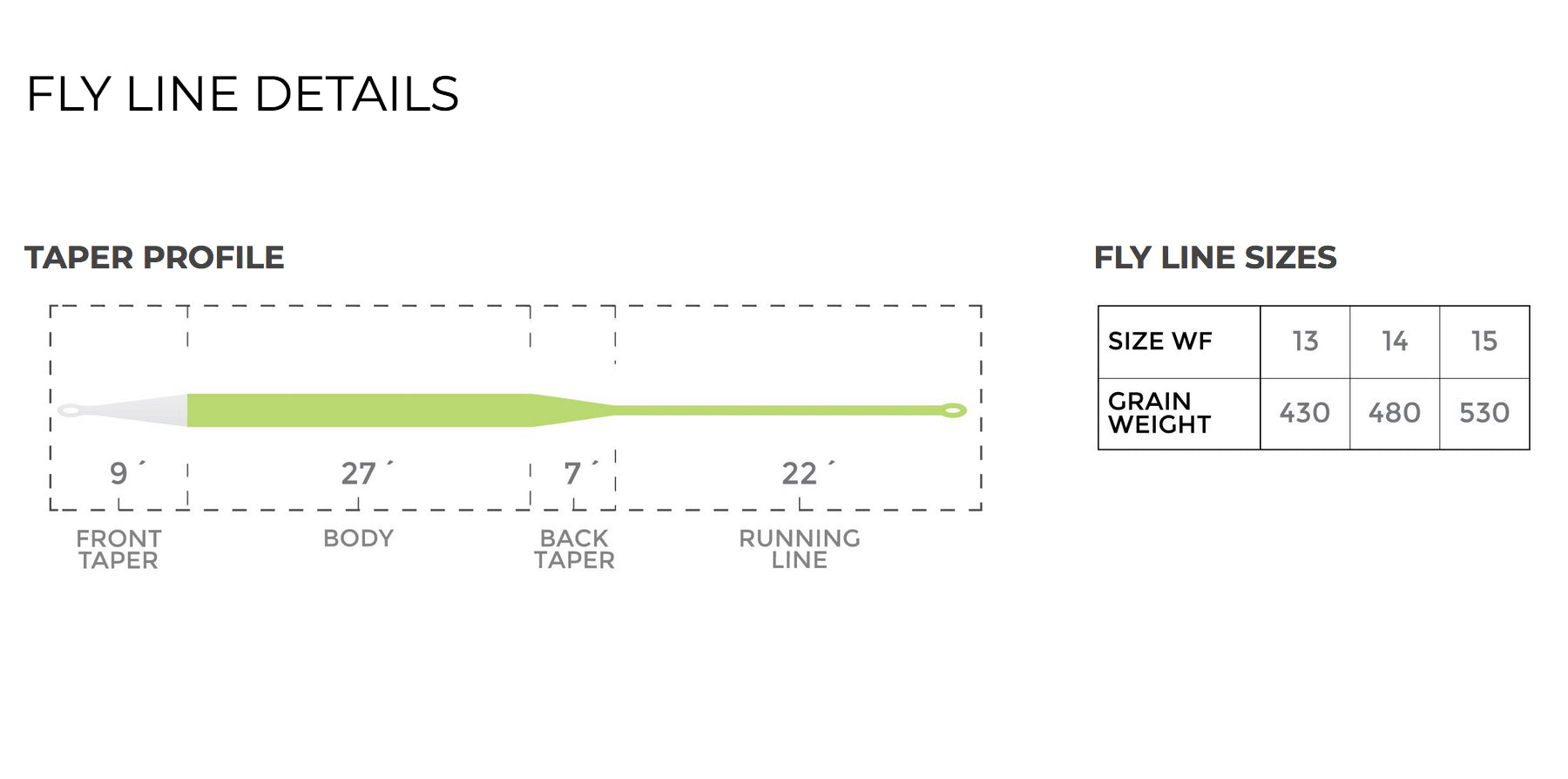Viewport: 1568px width, 779px height.
Task: Click the 7' back taper length
Action: pos(572,473)
